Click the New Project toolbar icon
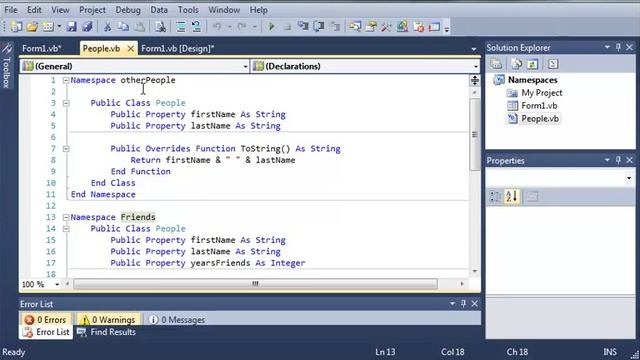The height and width of the screenshot is (360, 640). point(17,27)
